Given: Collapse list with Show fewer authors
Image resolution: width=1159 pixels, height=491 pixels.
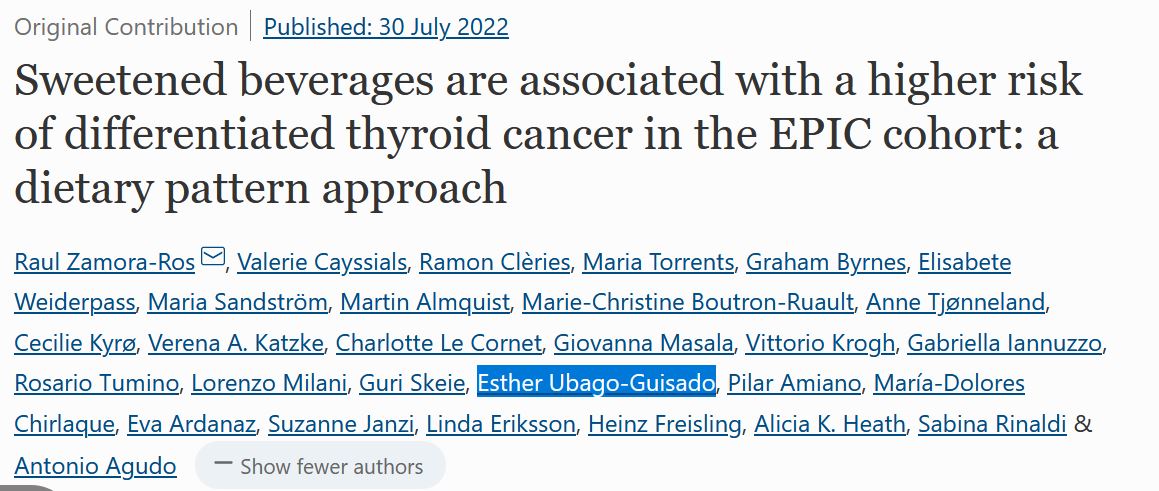Looking at the screenshot, I should click(320, 466).
